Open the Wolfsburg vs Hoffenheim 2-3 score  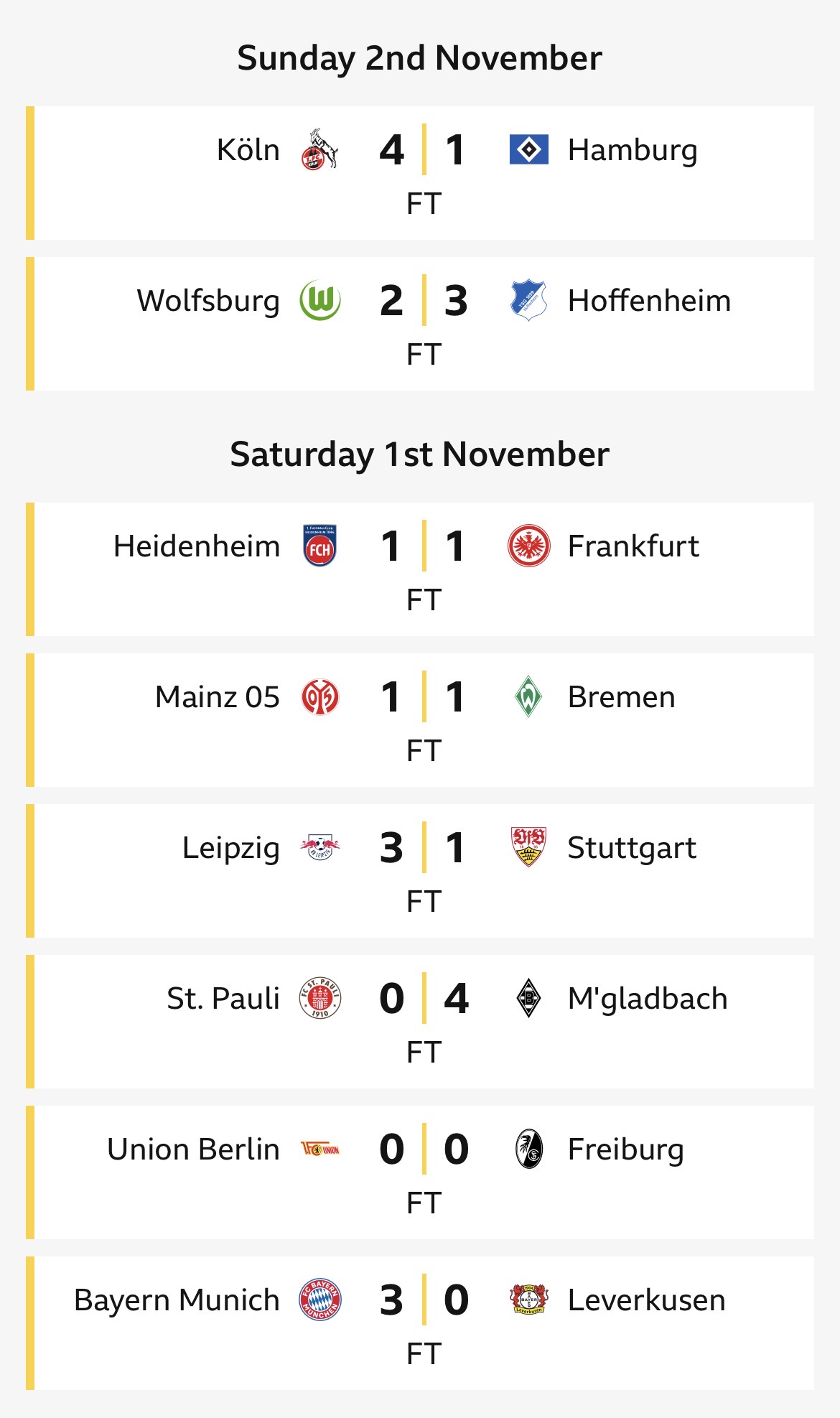[424, 301]
